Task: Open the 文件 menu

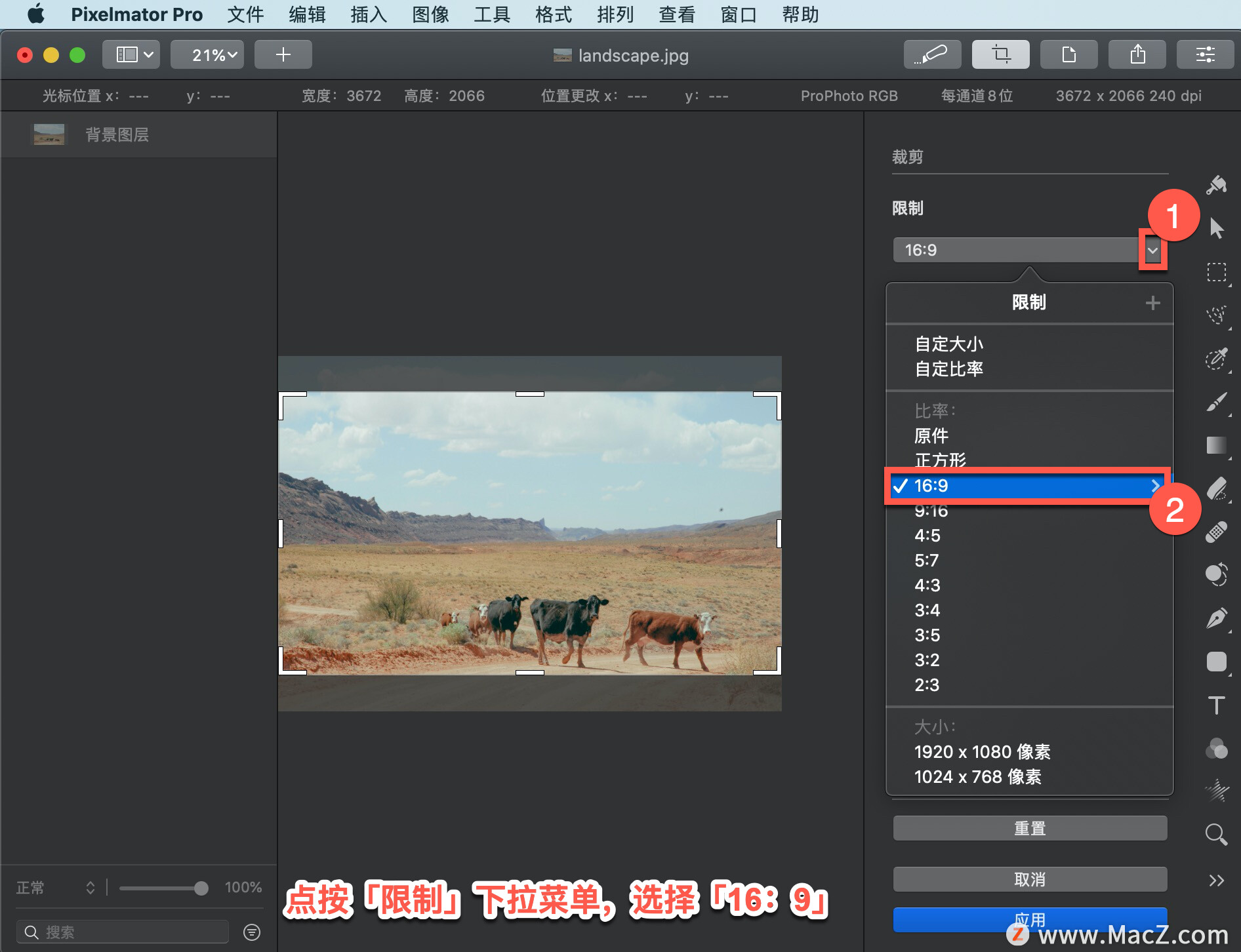Action: [x=245, y=14]
